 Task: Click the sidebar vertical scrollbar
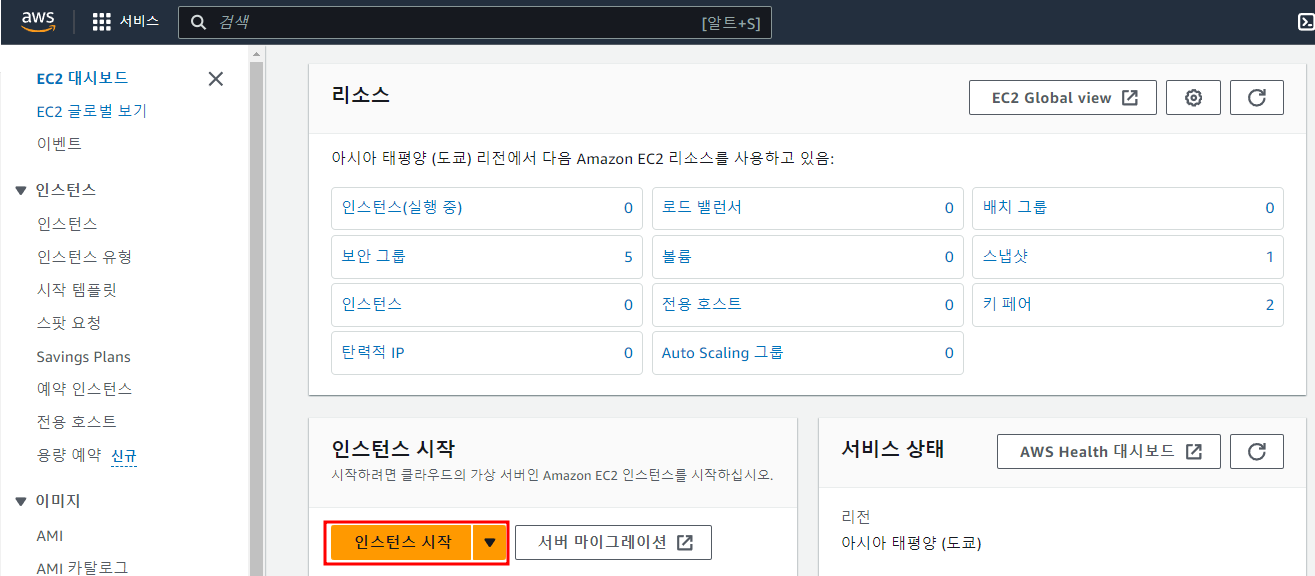point(257,318)
